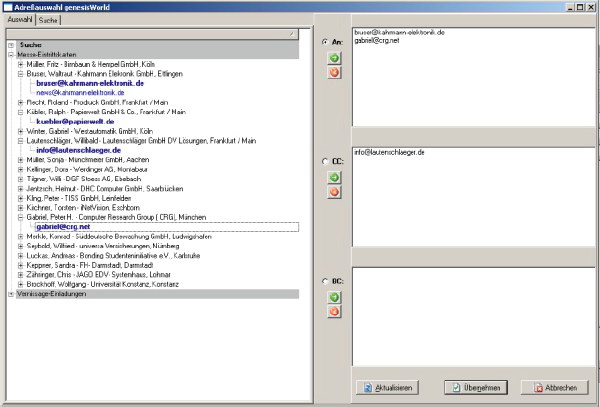Select news@kahrmann-elektronik.de address
Viewport: 600px width, 407px height.
coord(80,93)
